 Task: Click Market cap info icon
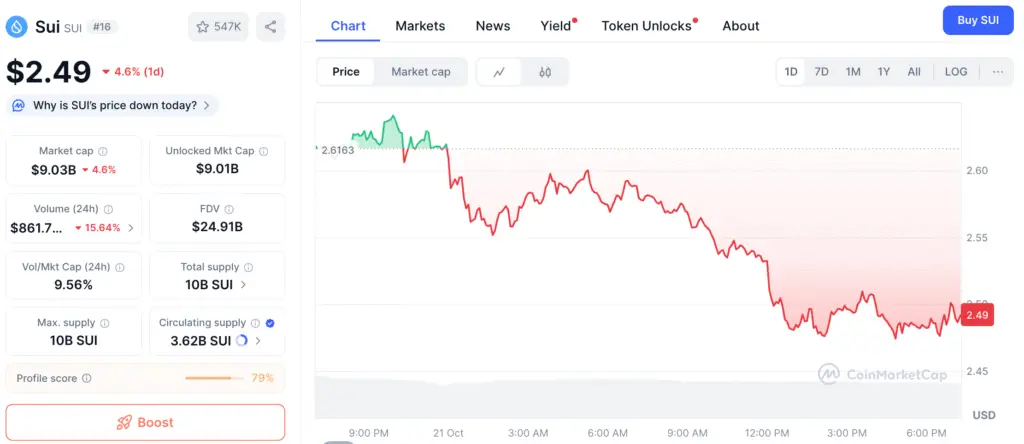click(x=103, y=151)
